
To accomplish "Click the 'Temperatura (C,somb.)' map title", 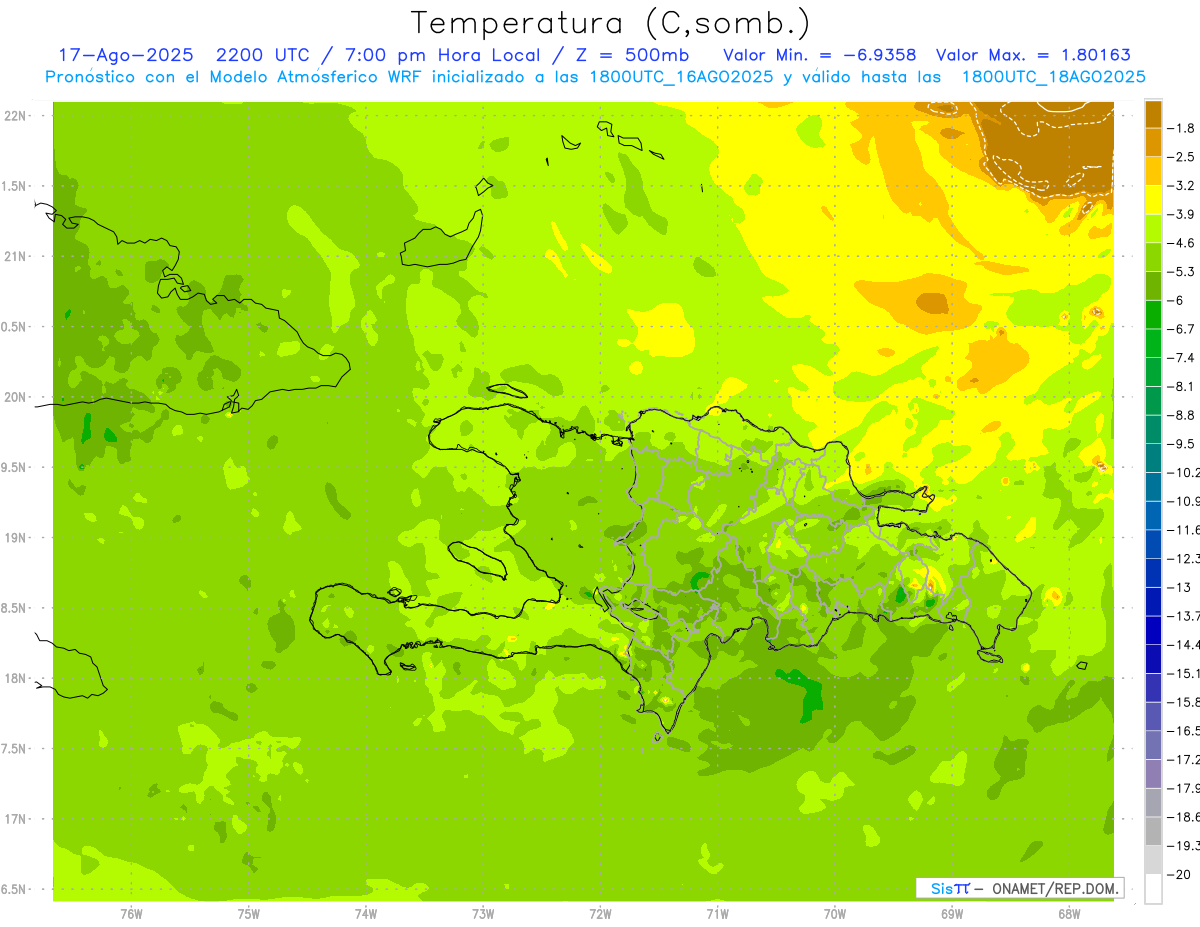I will pos(611,22).
